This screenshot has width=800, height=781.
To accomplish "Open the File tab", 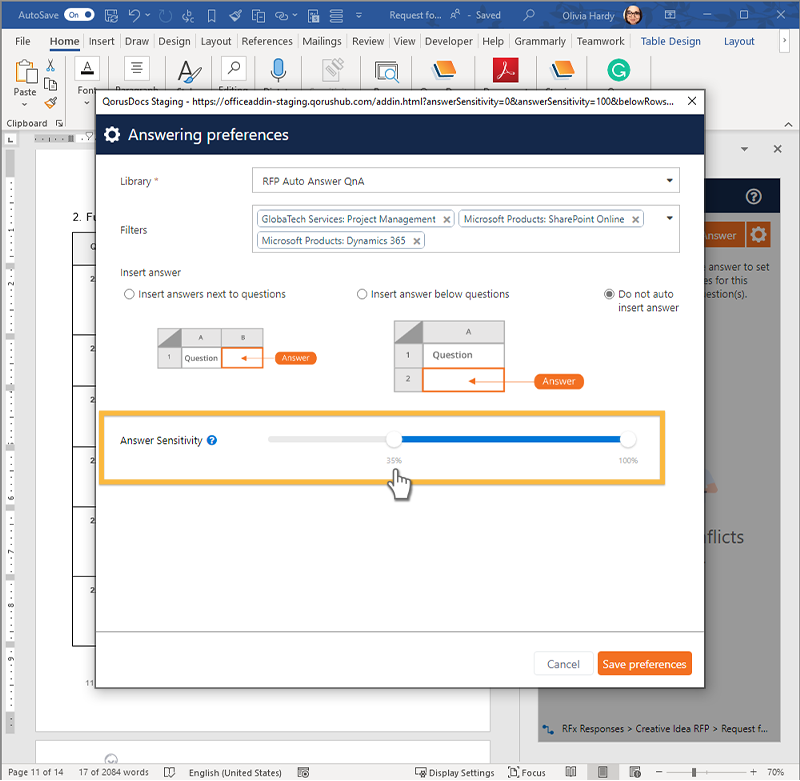I will tap(22, 41).
